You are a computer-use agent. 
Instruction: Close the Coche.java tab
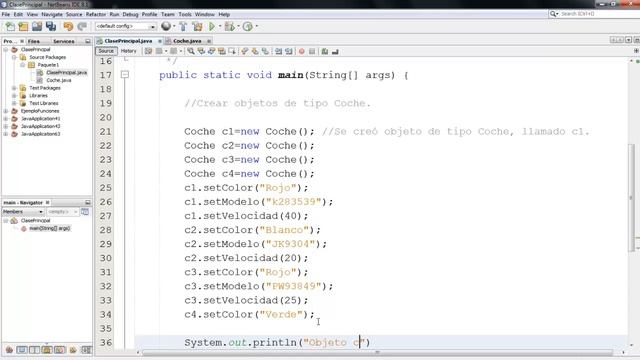coord(209,41)
